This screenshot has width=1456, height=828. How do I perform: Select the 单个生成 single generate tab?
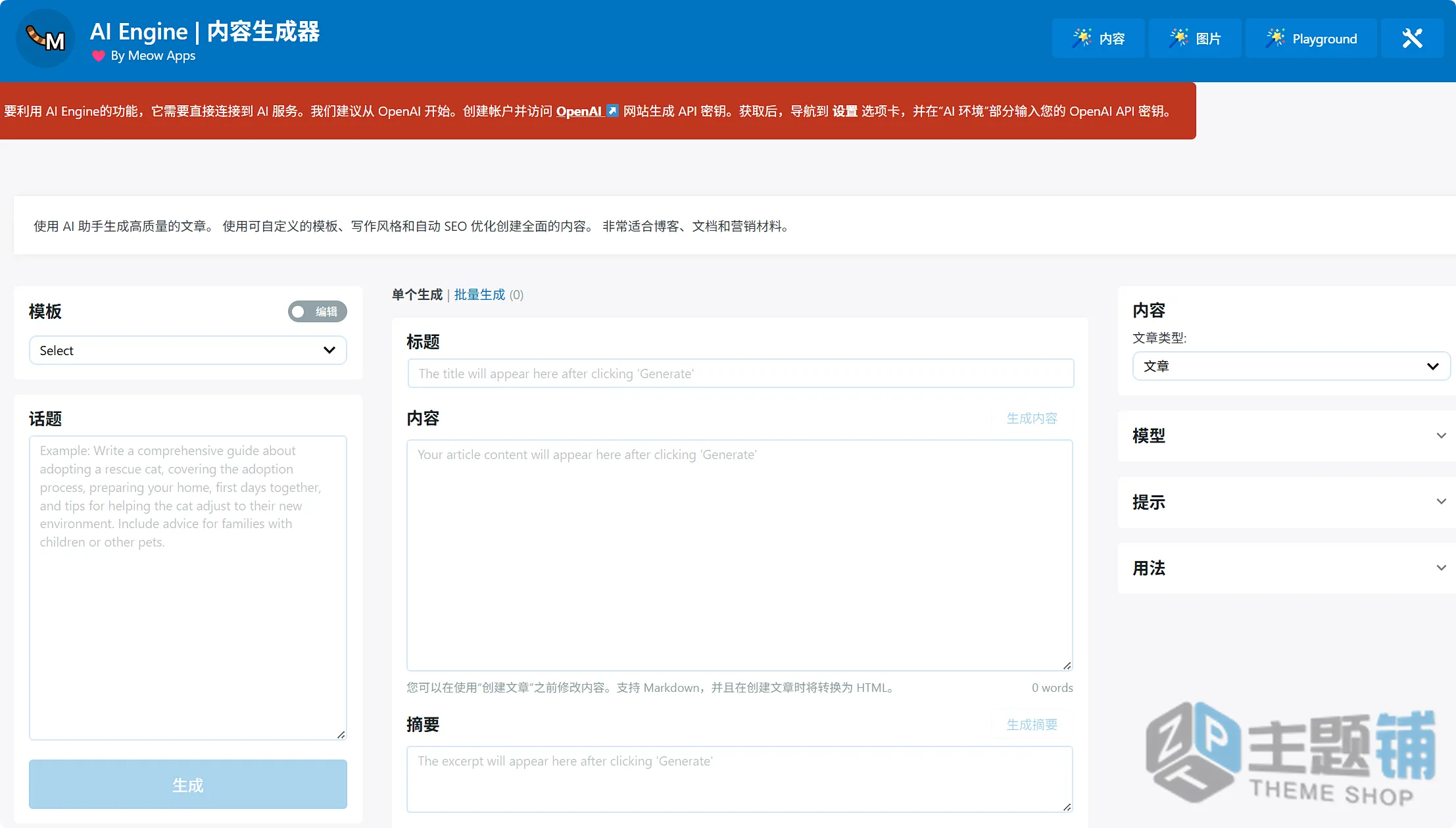(417, 295)
